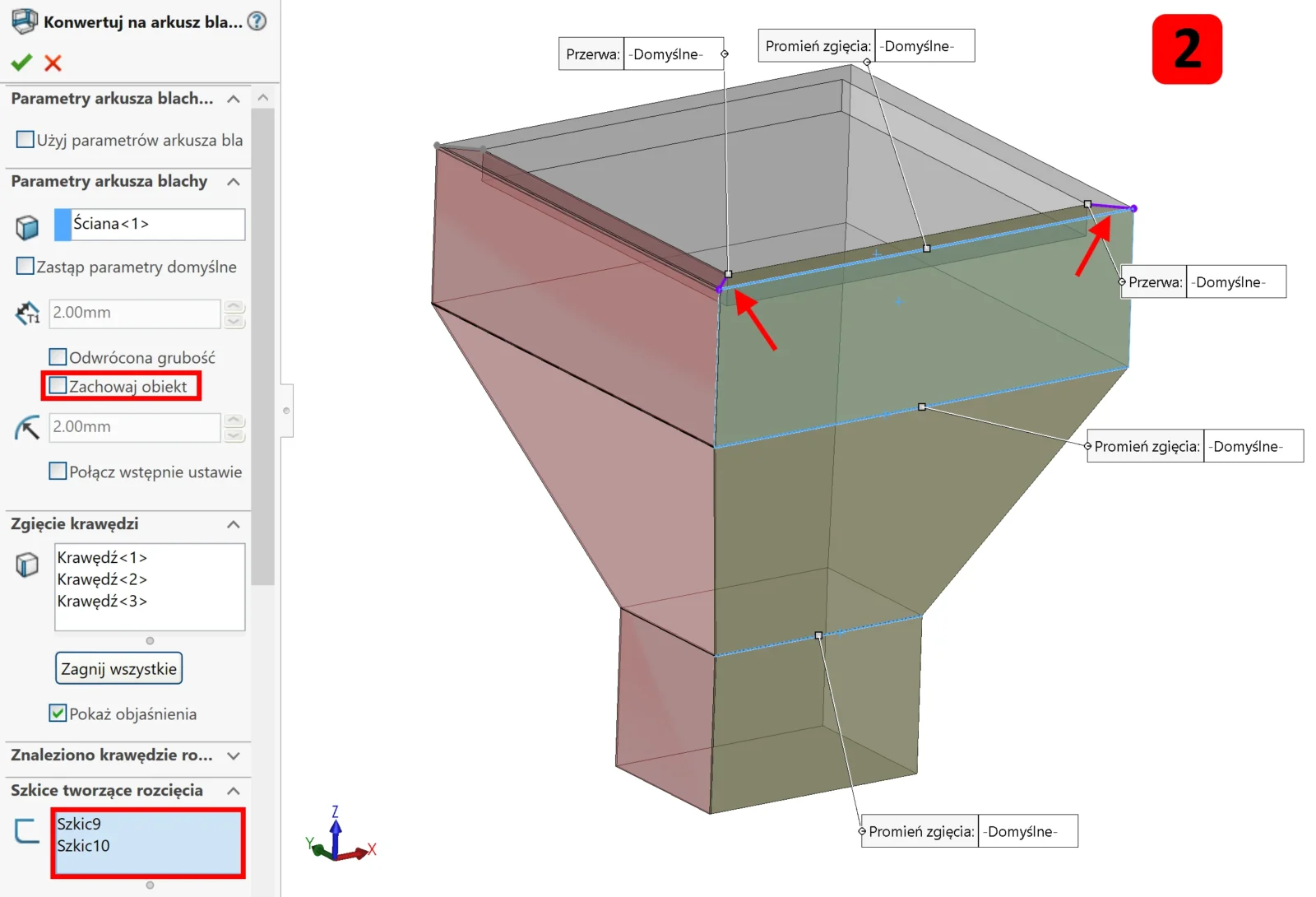Collapse 'Szkice tworzące rozcięcia' section
The width and height of the screenshot is (1316, 897).
click(x=234, y=791)
